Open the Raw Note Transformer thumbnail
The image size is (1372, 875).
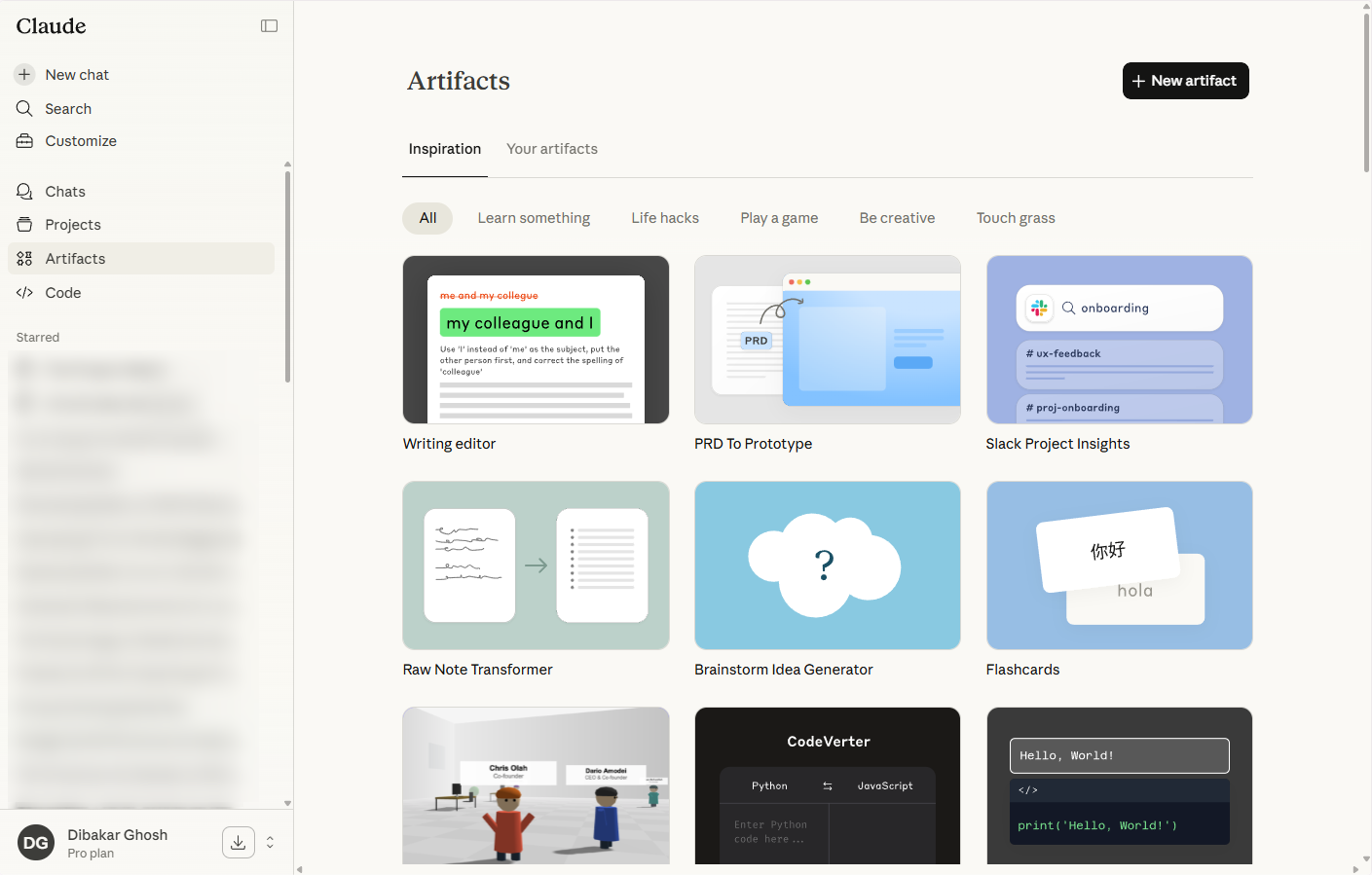pyautogui.click(x=536, y=565)
